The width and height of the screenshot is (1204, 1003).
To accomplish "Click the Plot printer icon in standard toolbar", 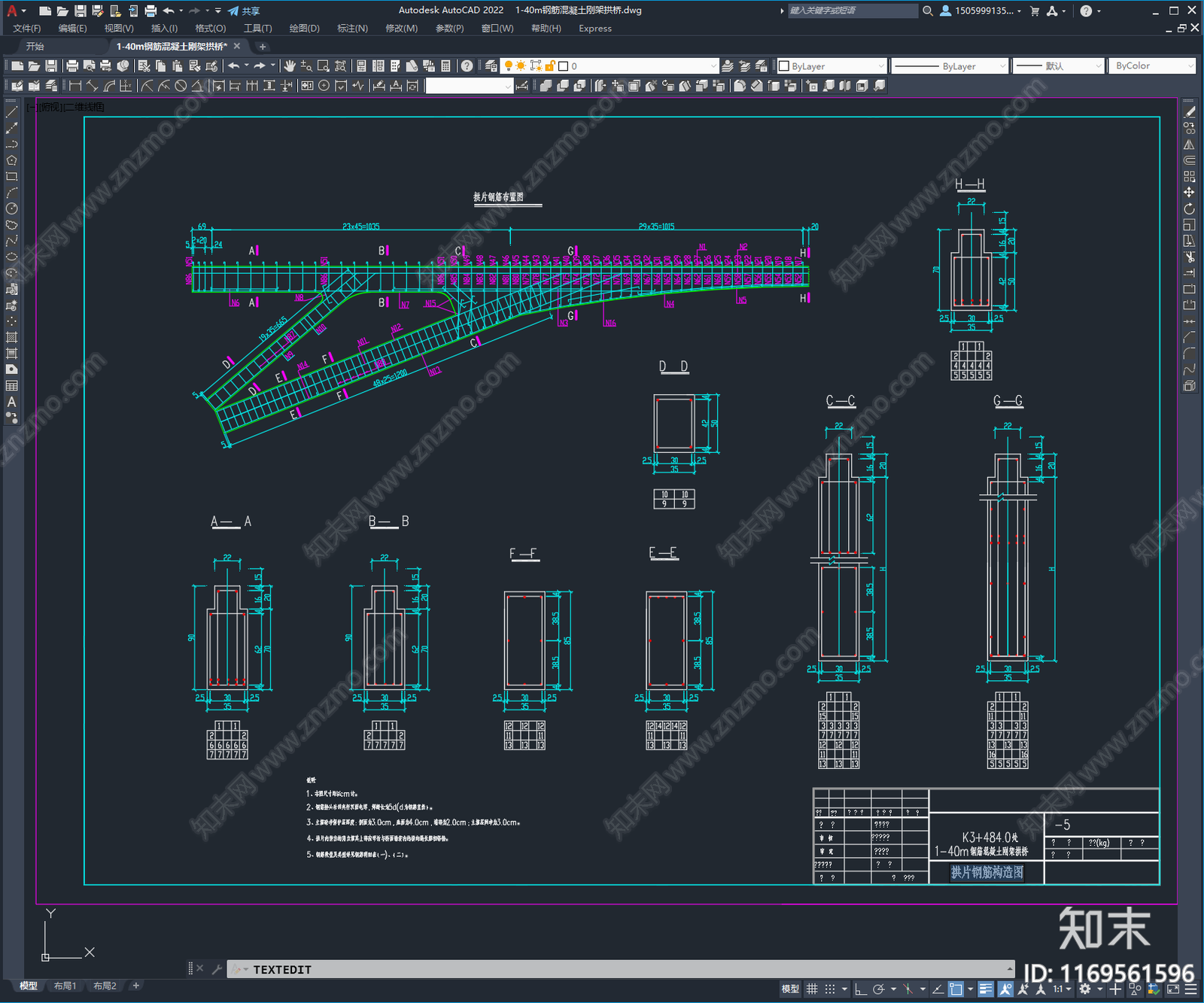I will coord(72,66).
